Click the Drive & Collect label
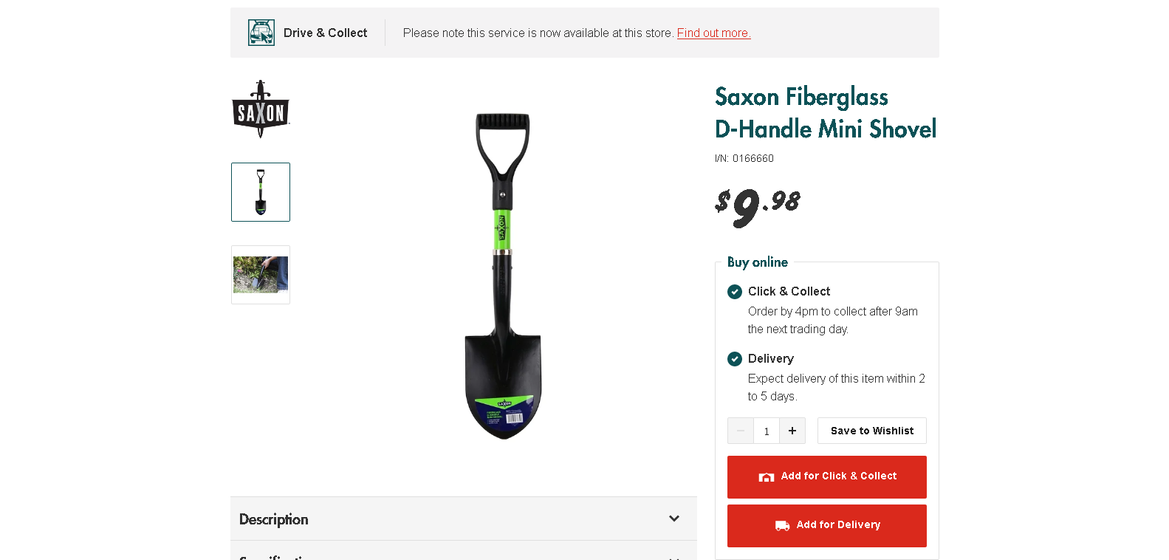 pyautogui.click(x=325, y=33)
